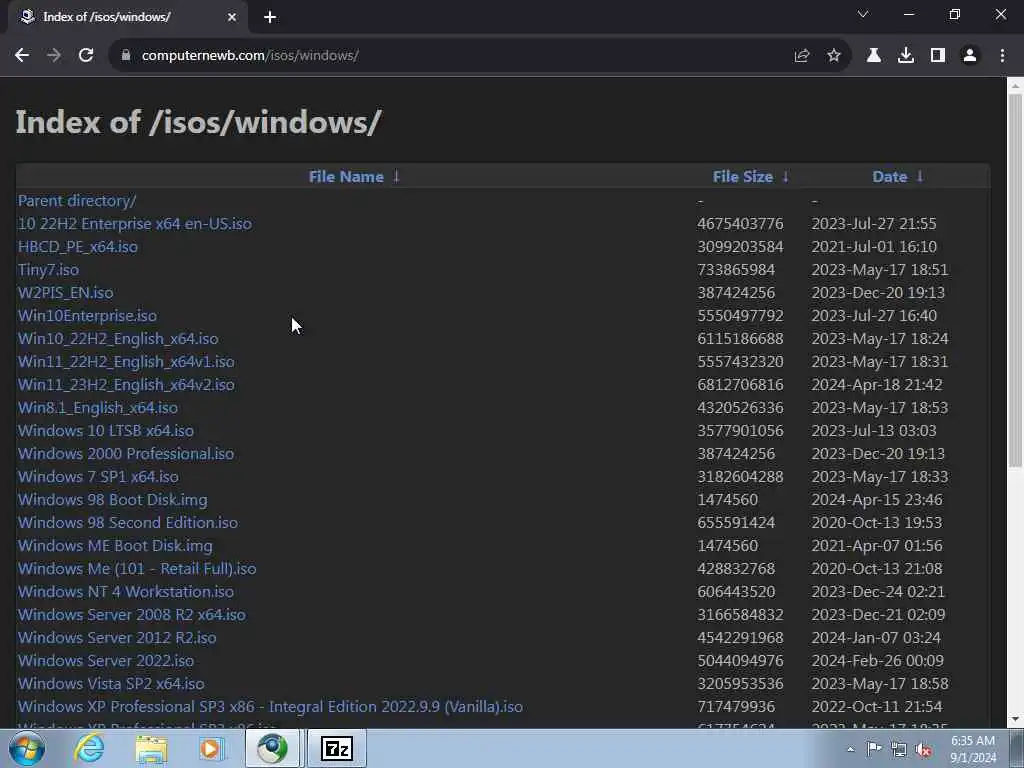Open Windows Explorer folder in taskbar
The image size is (1024, 768).
tap(152, 748)
